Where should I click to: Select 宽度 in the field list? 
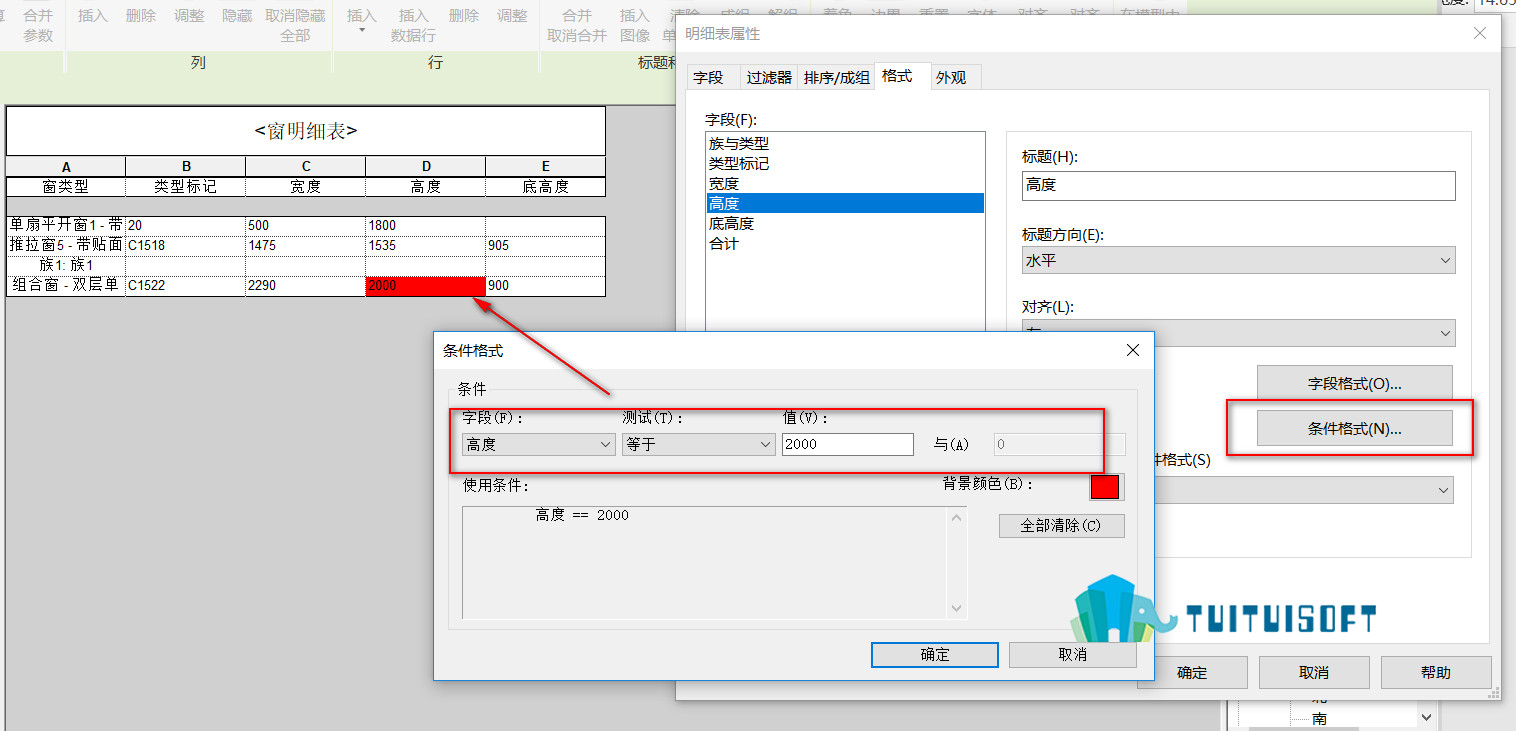tap(844, 184)
